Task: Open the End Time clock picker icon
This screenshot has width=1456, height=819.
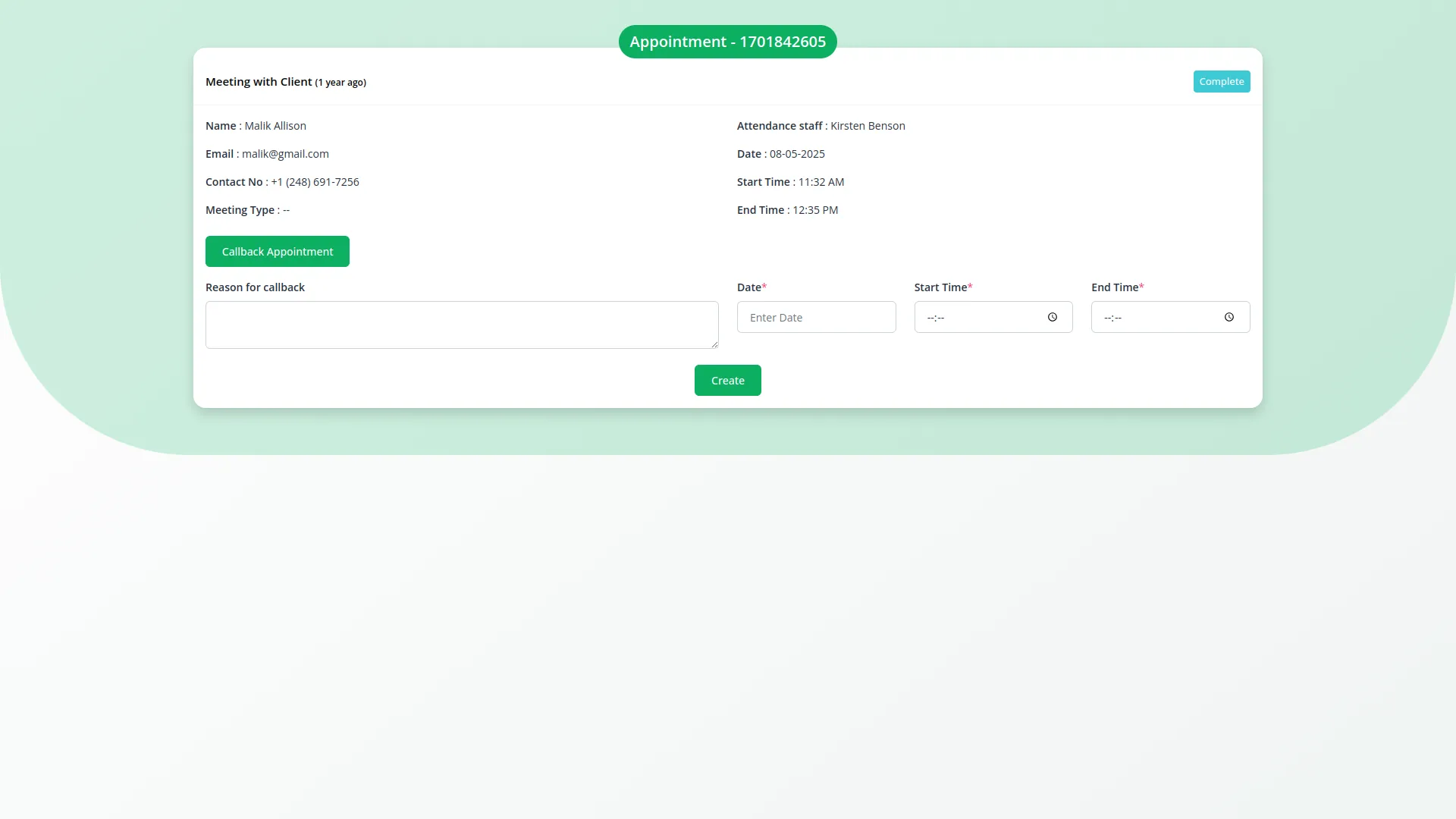Action: 1228,318
